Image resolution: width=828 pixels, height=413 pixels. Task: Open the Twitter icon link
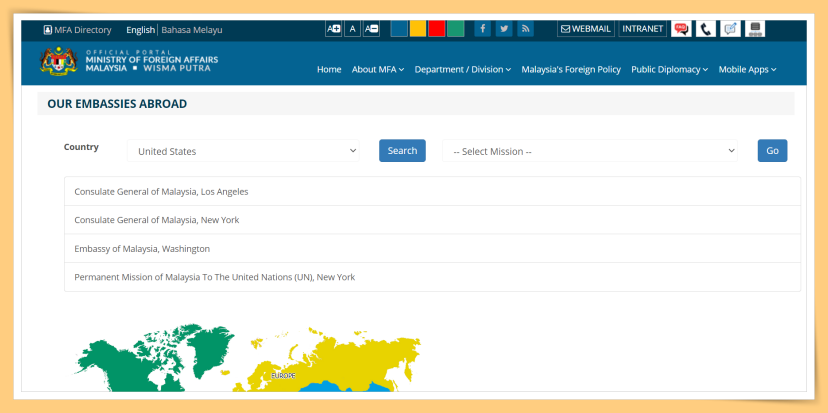[504, 29]
